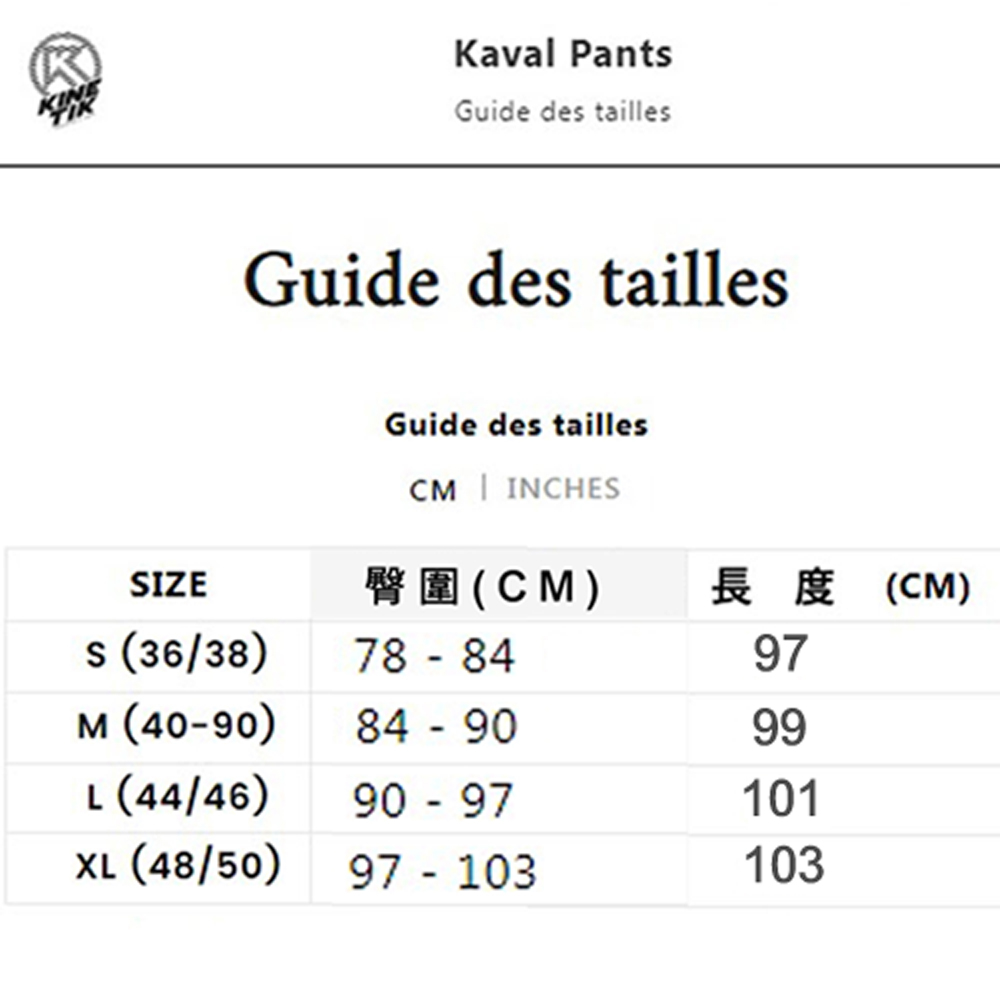The height and width of the screenshot is (1000, 1000).
Task: Click the SIZE column header
Action: tap(168, 584)
